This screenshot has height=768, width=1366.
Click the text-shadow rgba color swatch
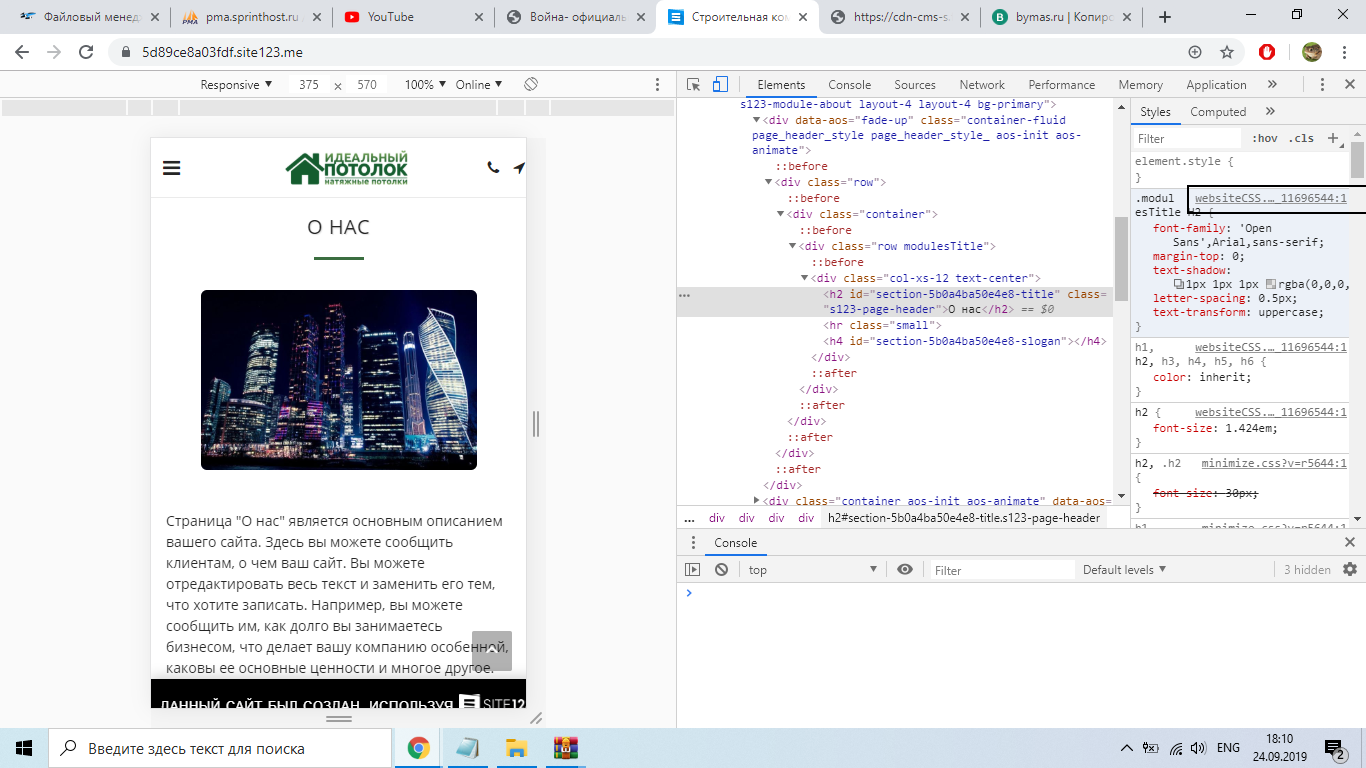click(1271, 284)
